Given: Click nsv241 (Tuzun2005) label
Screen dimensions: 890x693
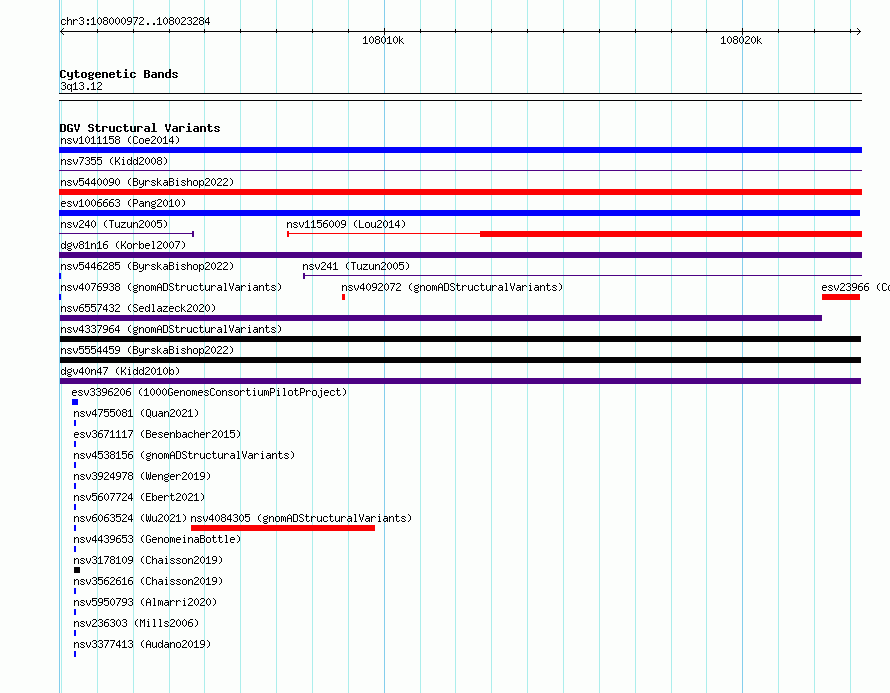Looking at the screenshot, I should [356, 266].
